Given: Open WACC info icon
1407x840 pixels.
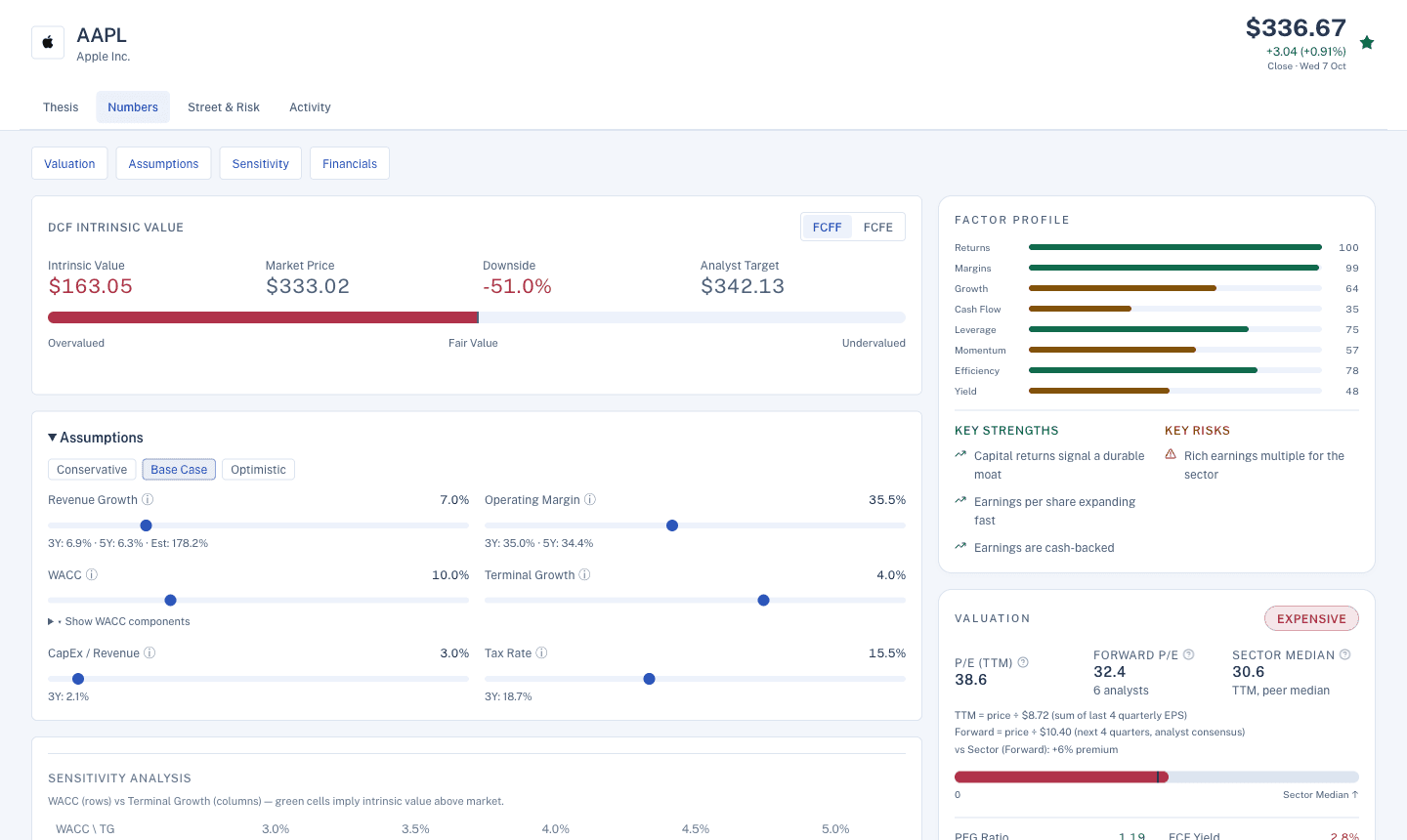Looking at the screenshot, I should coord(92,574).
